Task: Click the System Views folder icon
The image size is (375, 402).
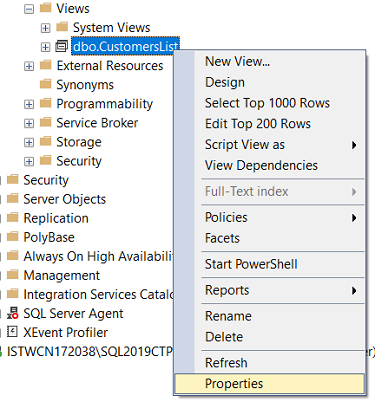Action: (x=62, y=27)
